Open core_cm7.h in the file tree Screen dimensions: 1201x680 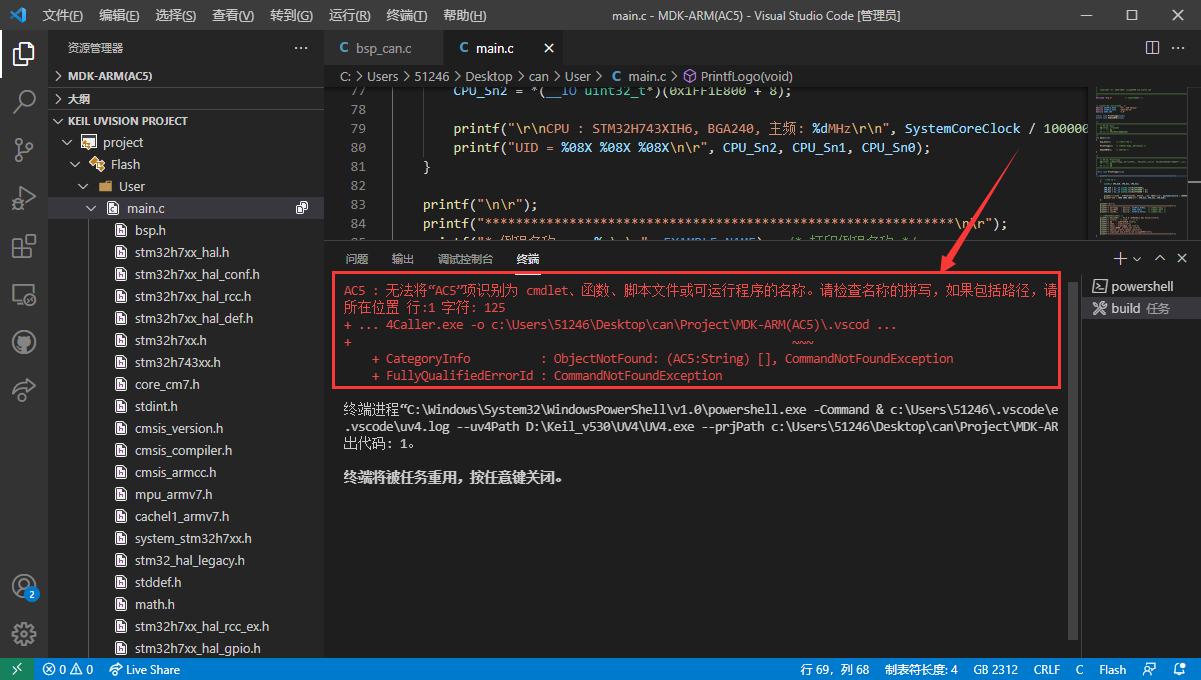[167, 384]
